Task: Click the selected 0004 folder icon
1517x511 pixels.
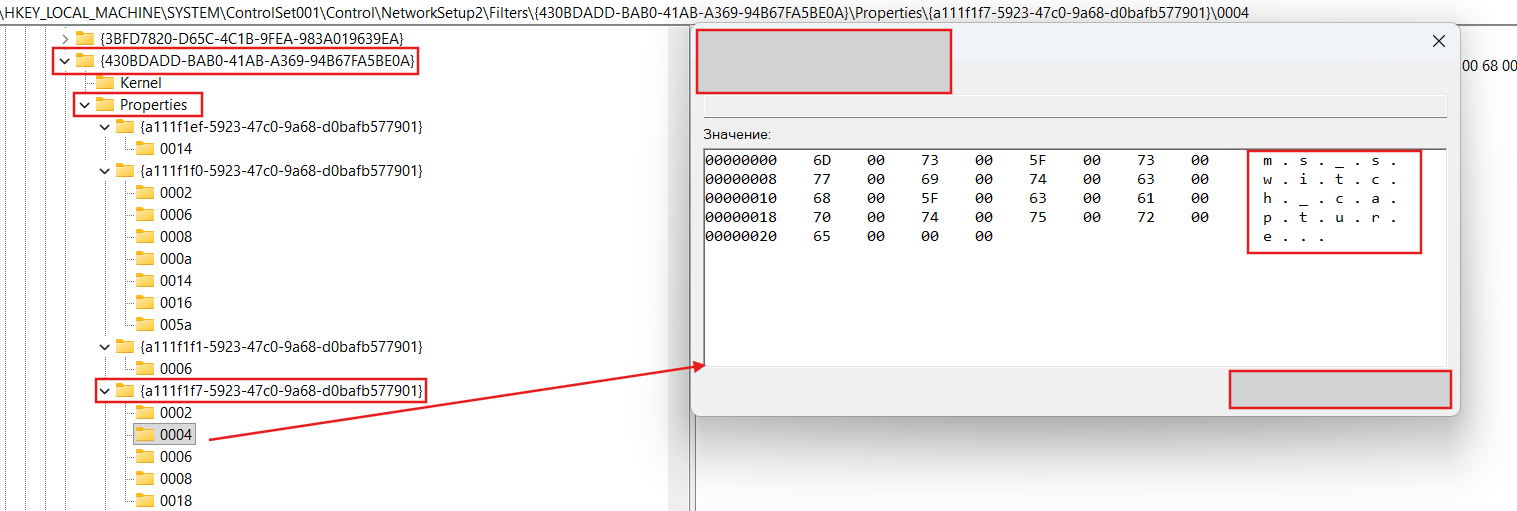Action: pos(145,435)
